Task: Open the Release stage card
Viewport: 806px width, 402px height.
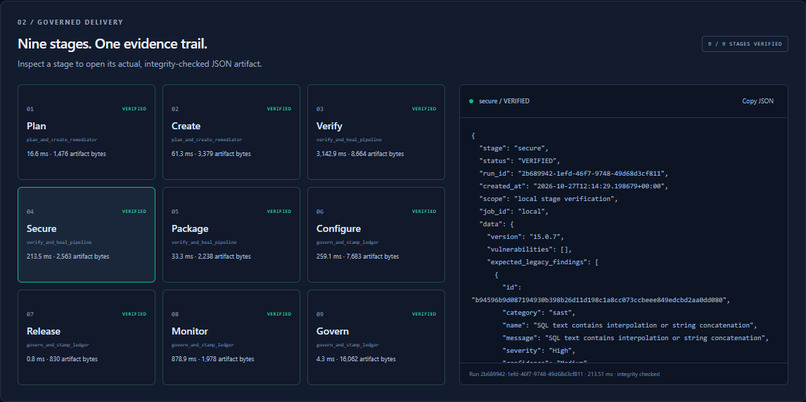Action: [86, 337]
